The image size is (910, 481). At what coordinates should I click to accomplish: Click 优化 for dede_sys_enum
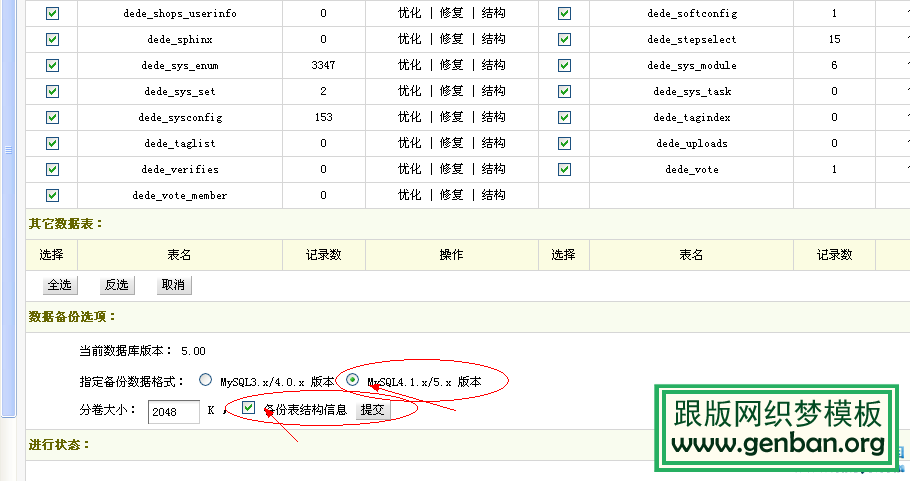(x=410, y=65)
